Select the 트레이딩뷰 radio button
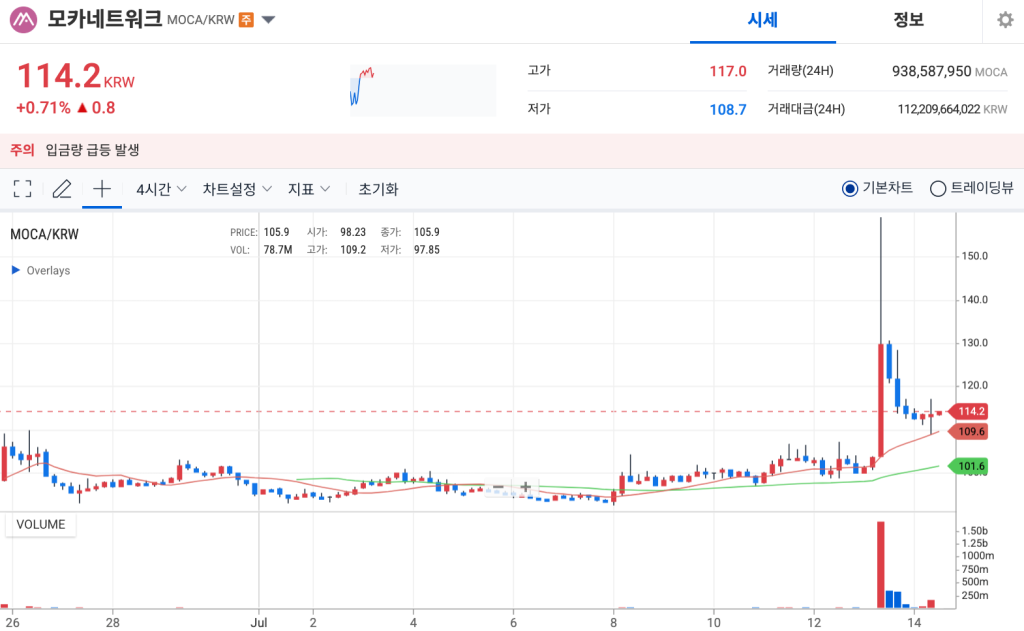 pos(938,189)
